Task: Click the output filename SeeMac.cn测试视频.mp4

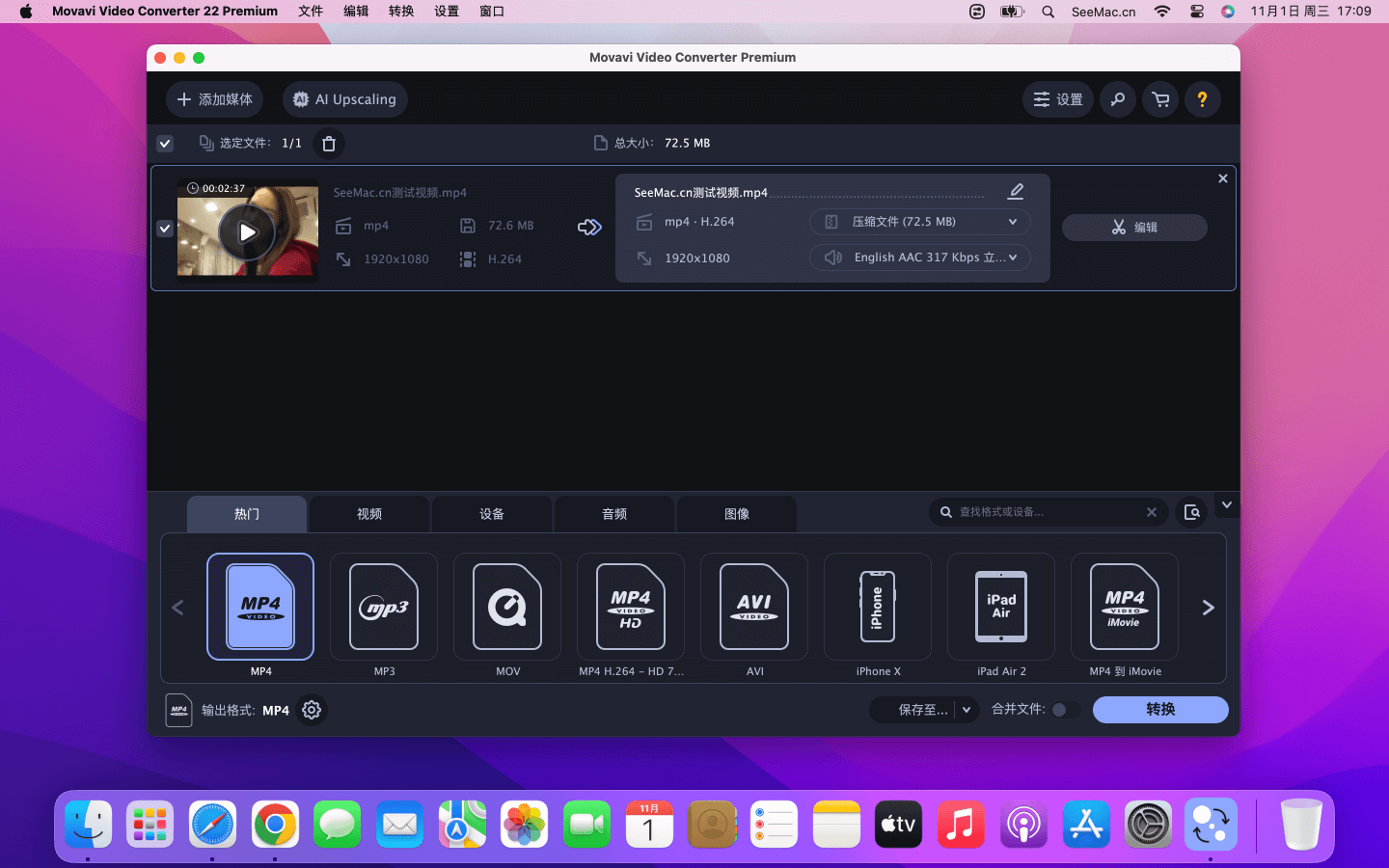Action: tap(701, 193)
